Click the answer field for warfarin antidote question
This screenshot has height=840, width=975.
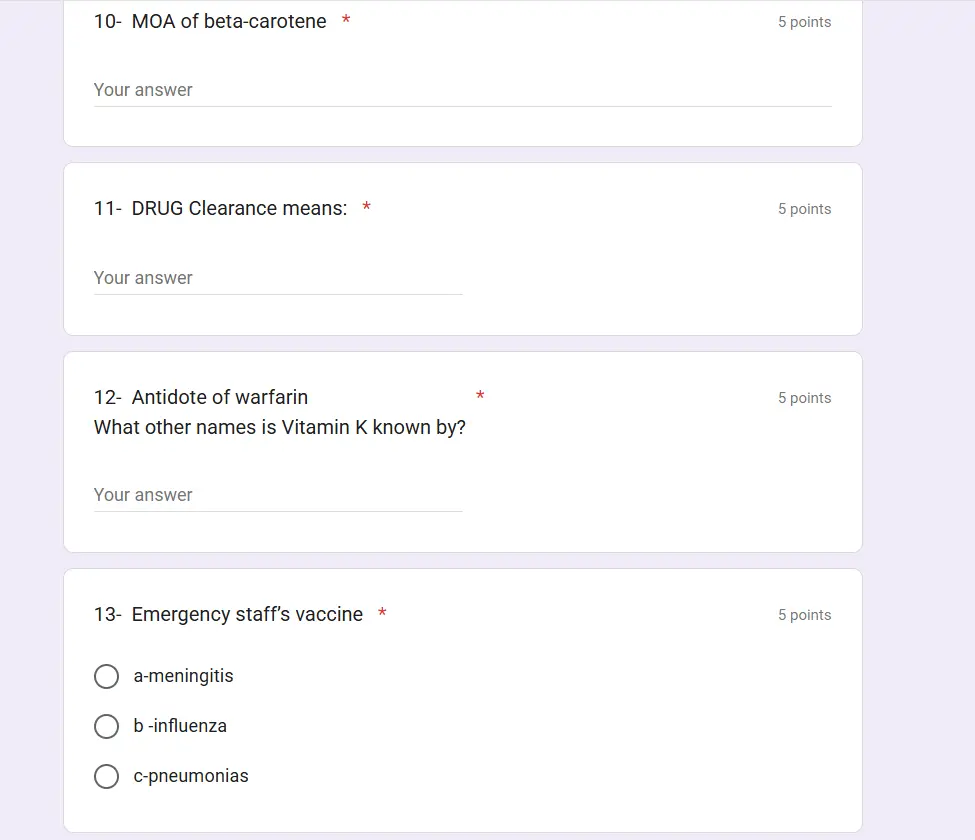click(x=250, y=495)
